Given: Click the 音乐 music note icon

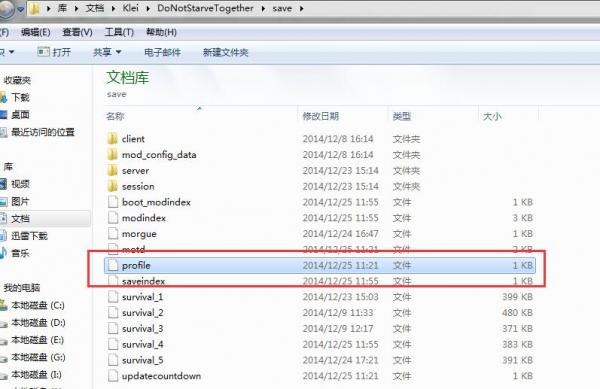Looking at the screenshot, I should tap(3, 253).
